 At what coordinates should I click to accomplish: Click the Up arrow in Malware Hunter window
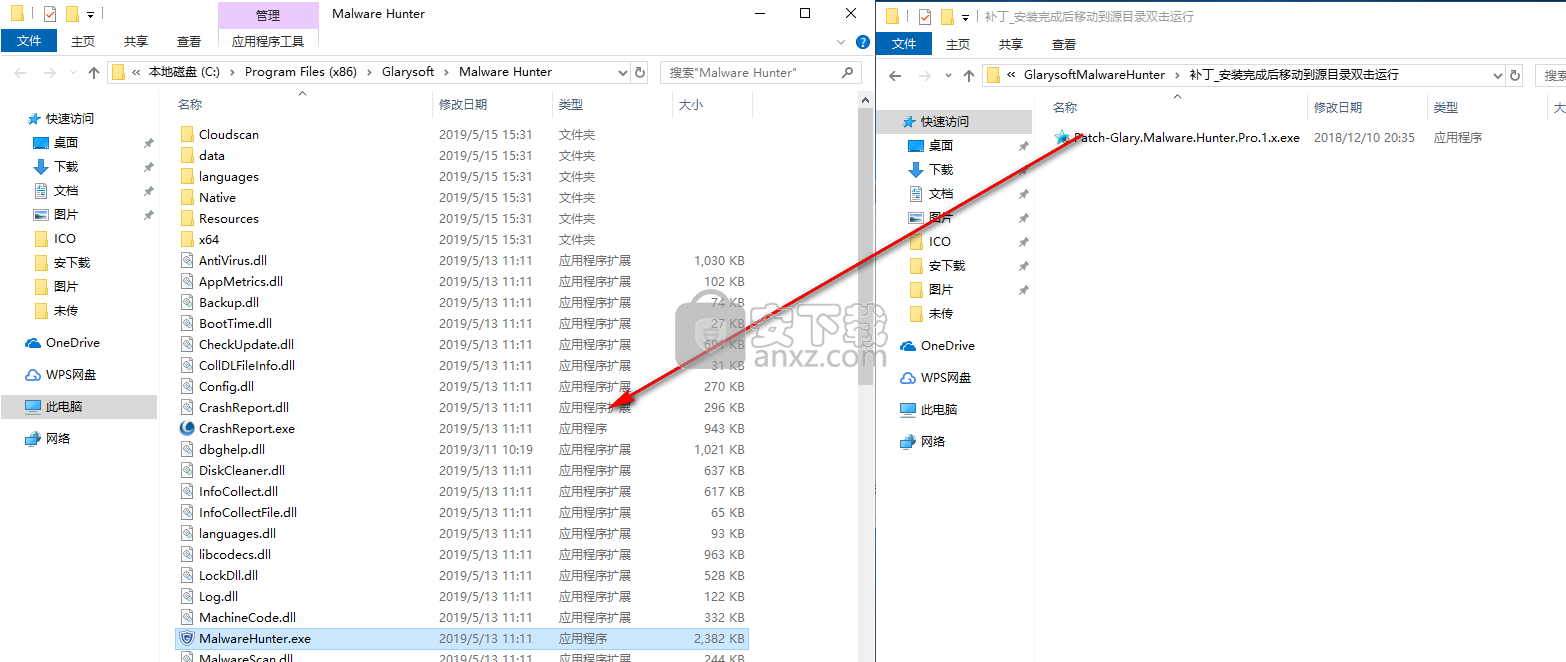(94, 72)
